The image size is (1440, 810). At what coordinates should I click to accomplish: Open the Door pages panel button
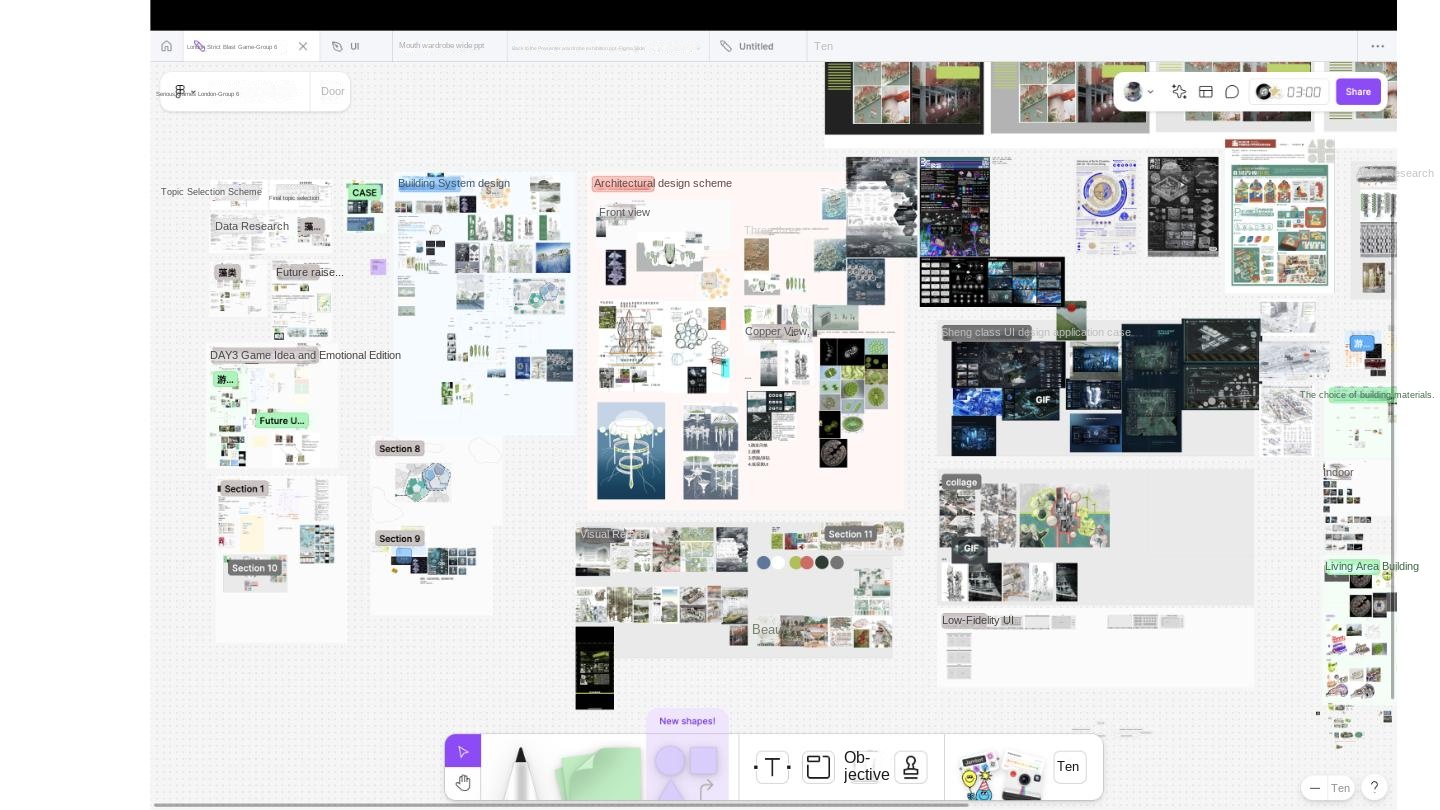[x=332, y=91]
